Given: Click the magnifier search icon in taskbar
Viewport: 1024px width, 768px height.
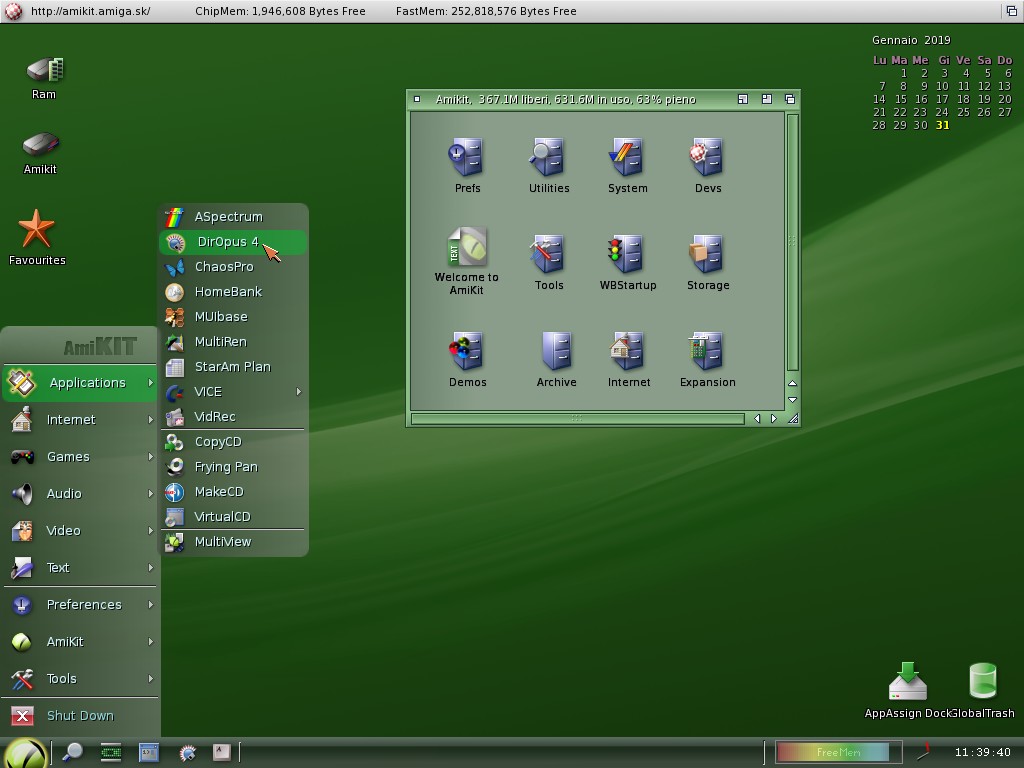Looking at the screenshot, I should (x=72, y=752).
